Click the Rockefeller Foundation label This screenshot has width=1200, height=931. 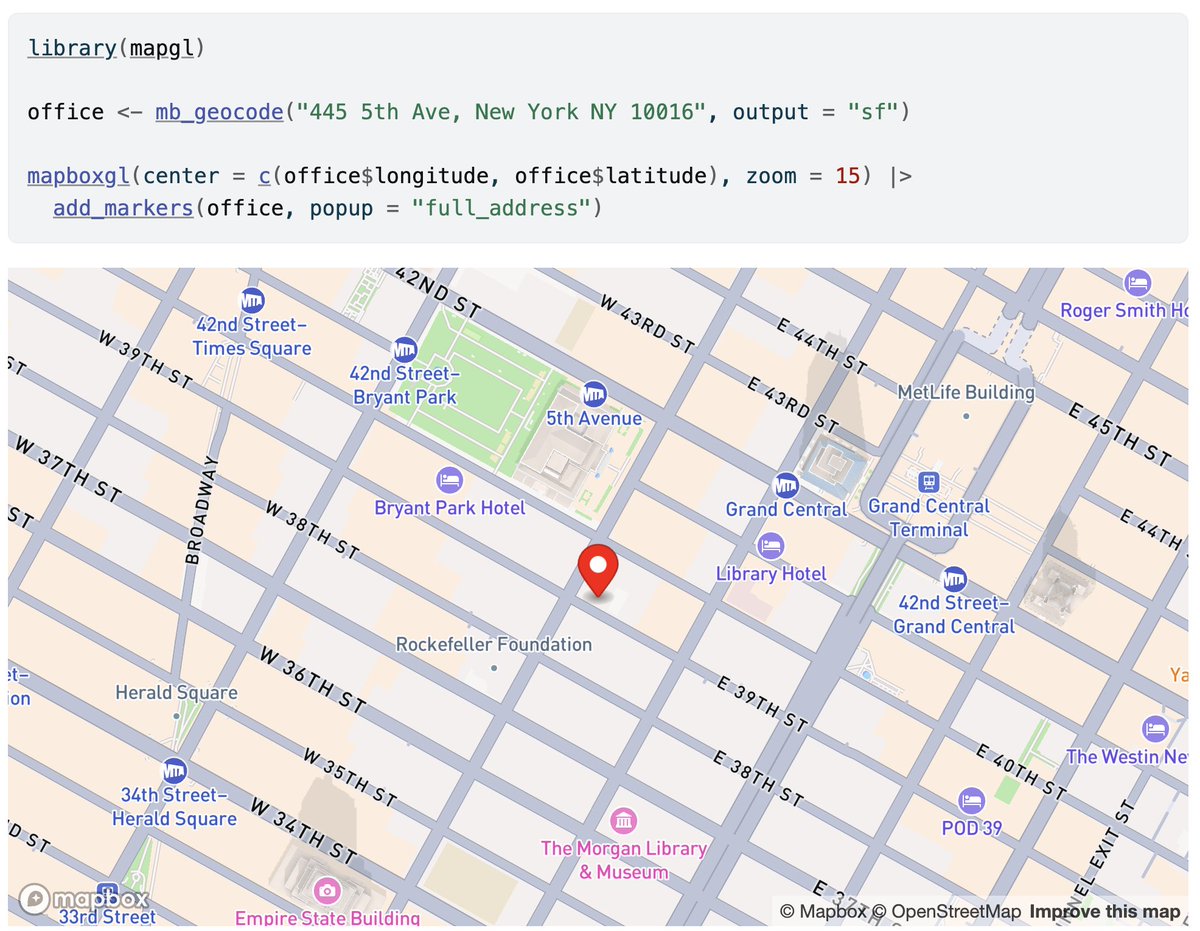click(494, 644)
